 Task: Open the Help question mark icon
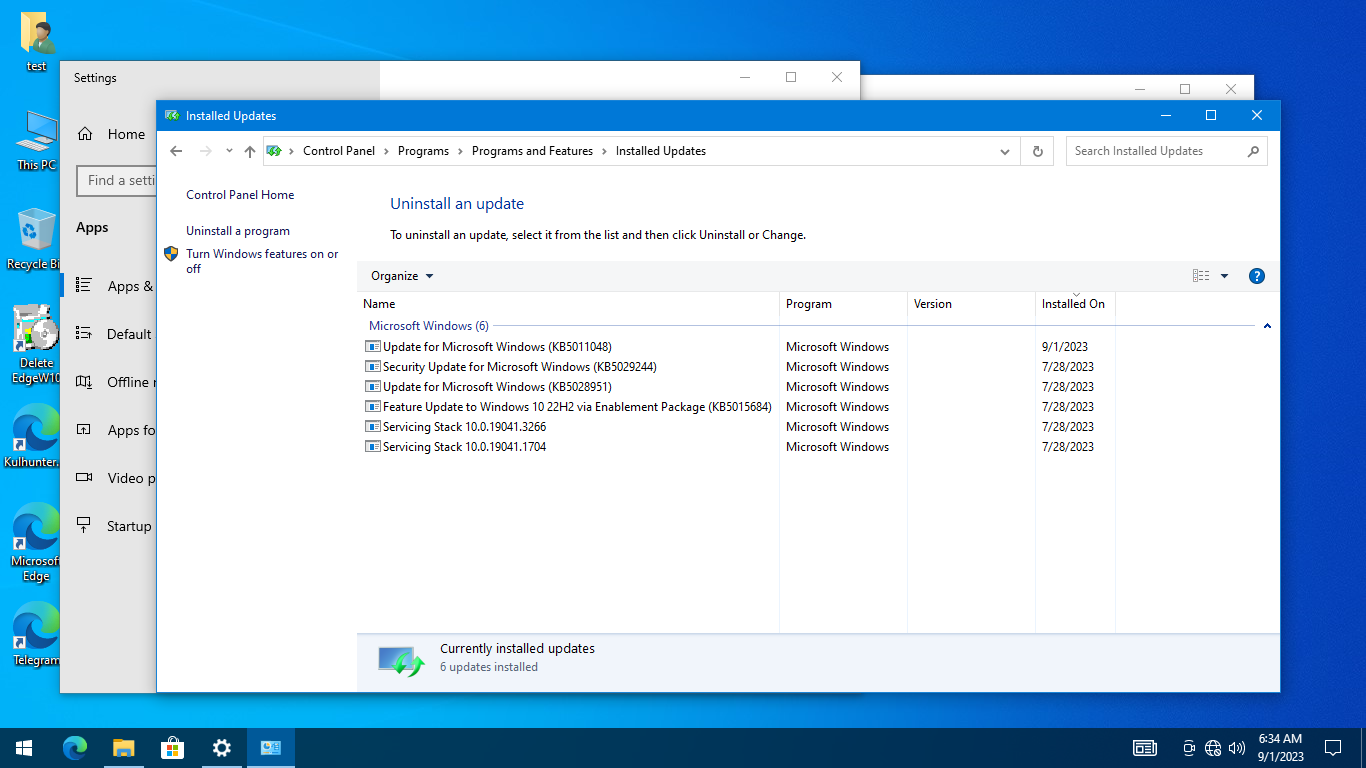(x=1257, y=276)
